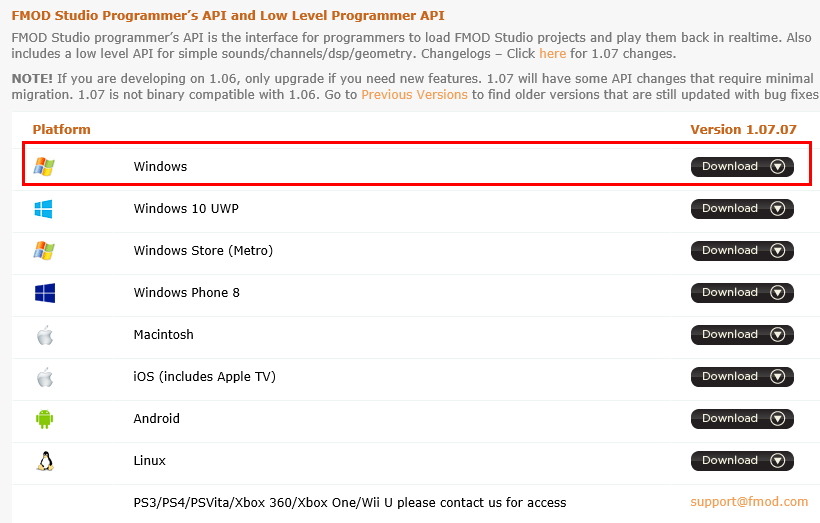Click the Windows Phone 8 logo icon

tap(44, 293)
